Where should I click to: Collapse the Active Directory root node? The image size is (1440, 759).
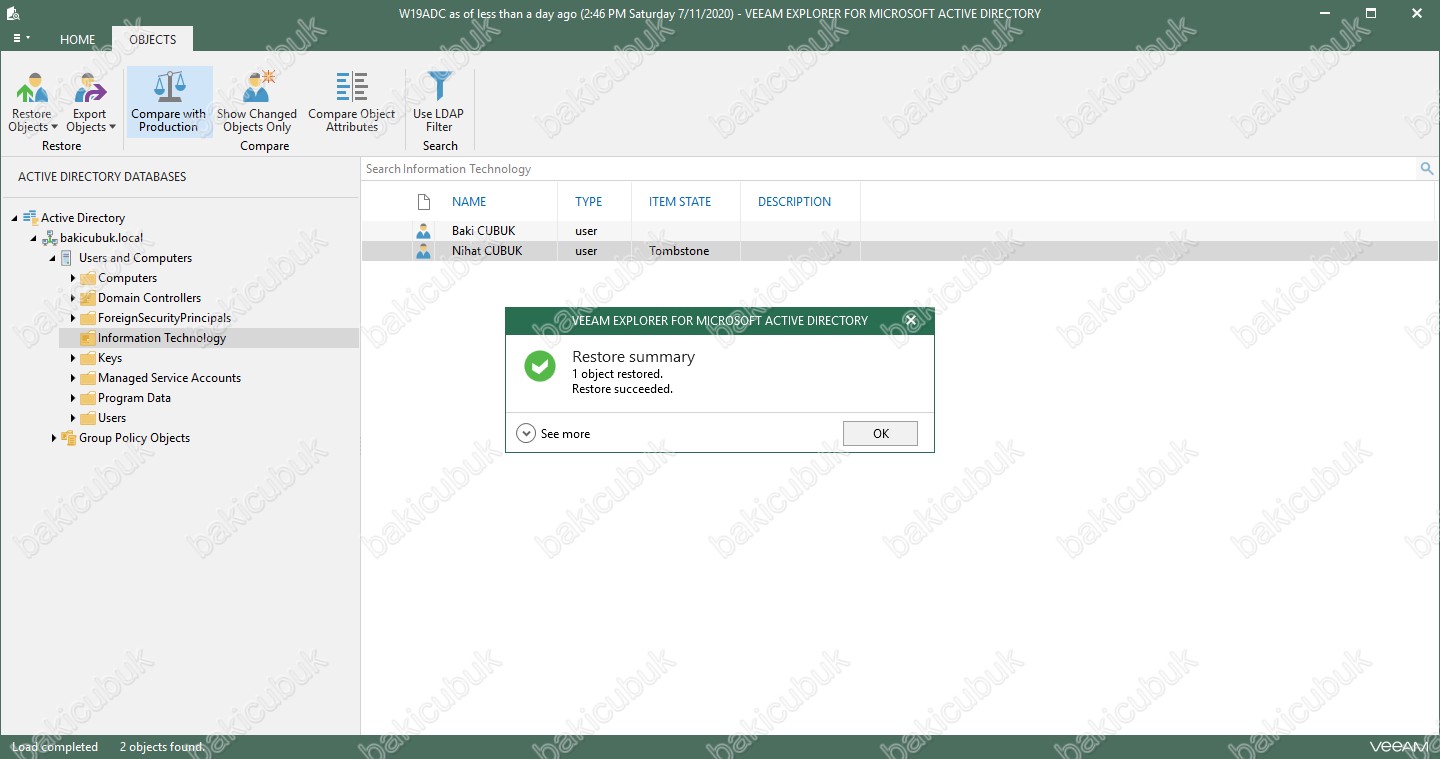(15, 218)
